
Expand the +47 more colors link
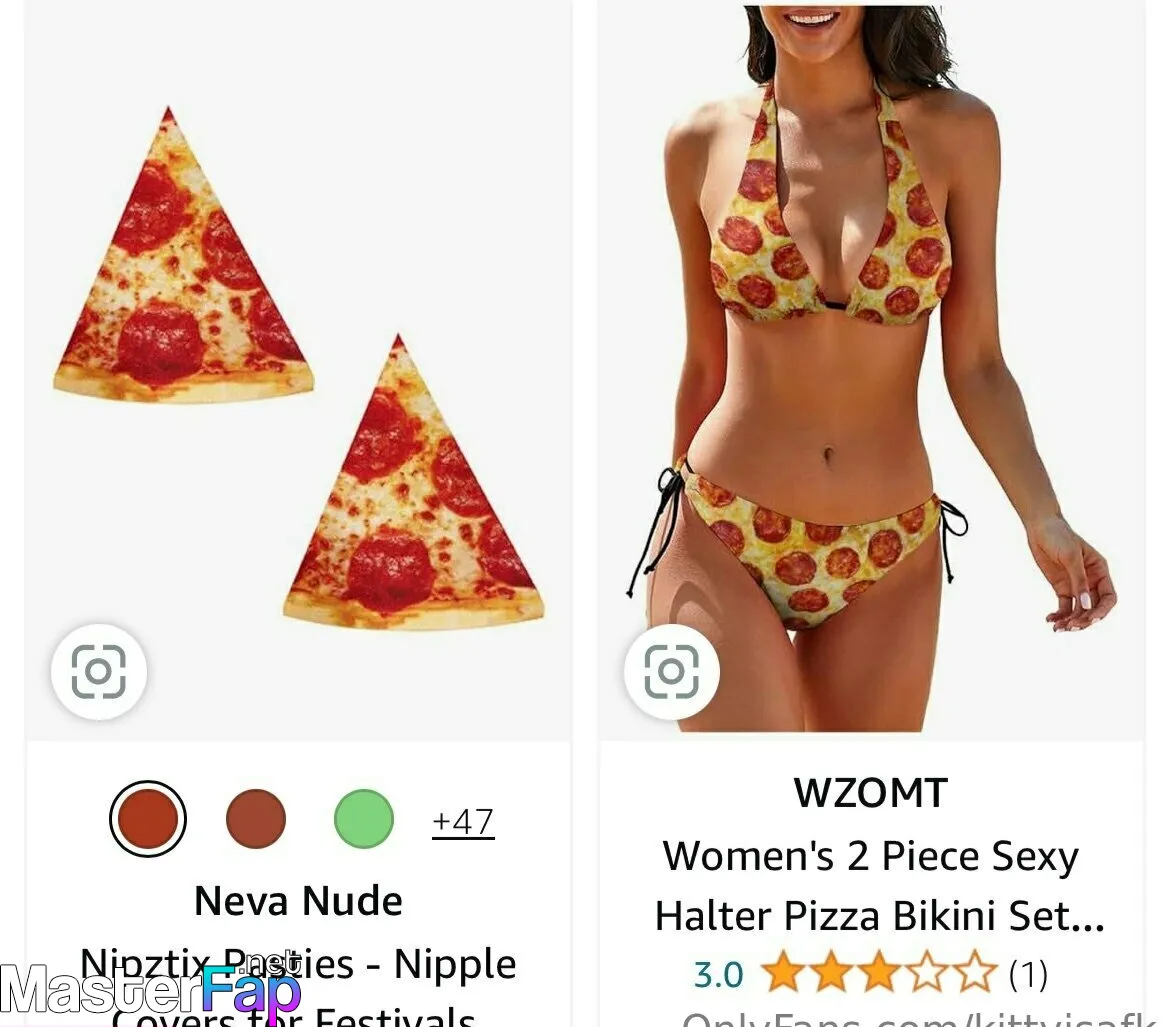click(x=463, y=821)
